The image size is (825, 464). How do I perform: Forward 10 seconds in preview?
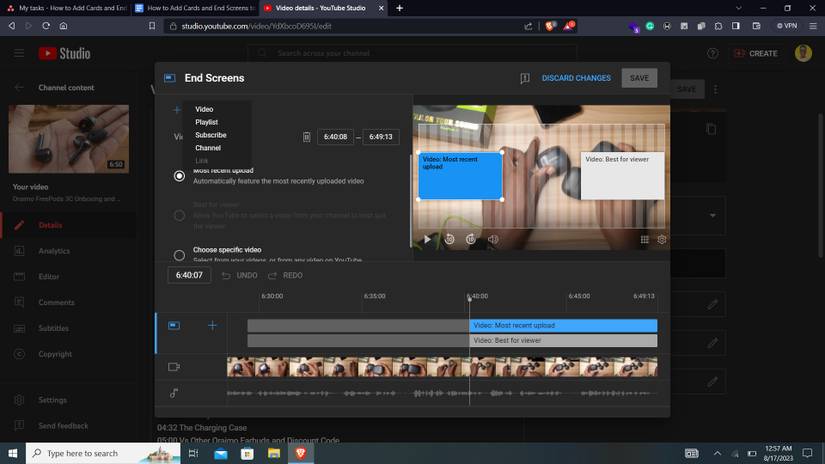471,239
